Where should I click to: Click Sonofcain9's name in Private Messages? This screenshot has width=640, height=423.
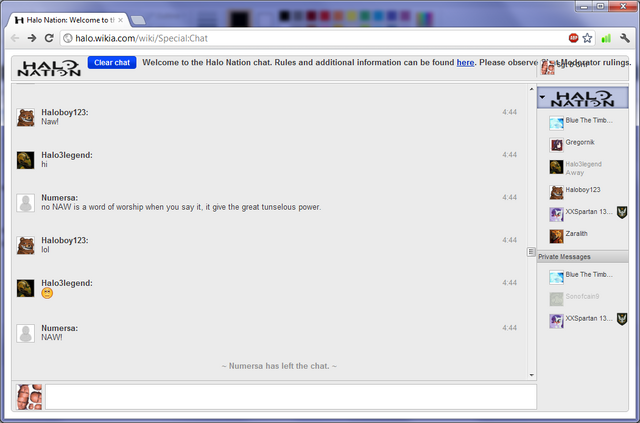[x=582, y=296]
